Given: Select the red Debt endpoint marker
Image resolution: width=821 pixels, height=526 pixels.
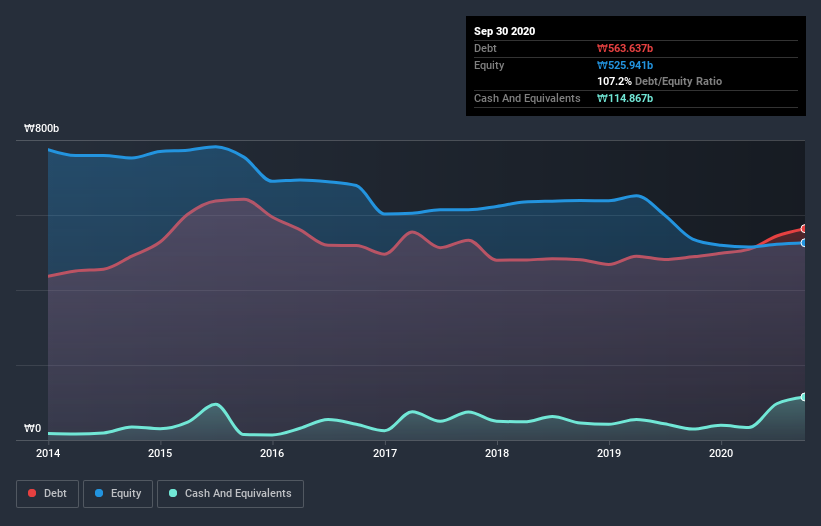Looking at the screenshot, I should (804, 229).
